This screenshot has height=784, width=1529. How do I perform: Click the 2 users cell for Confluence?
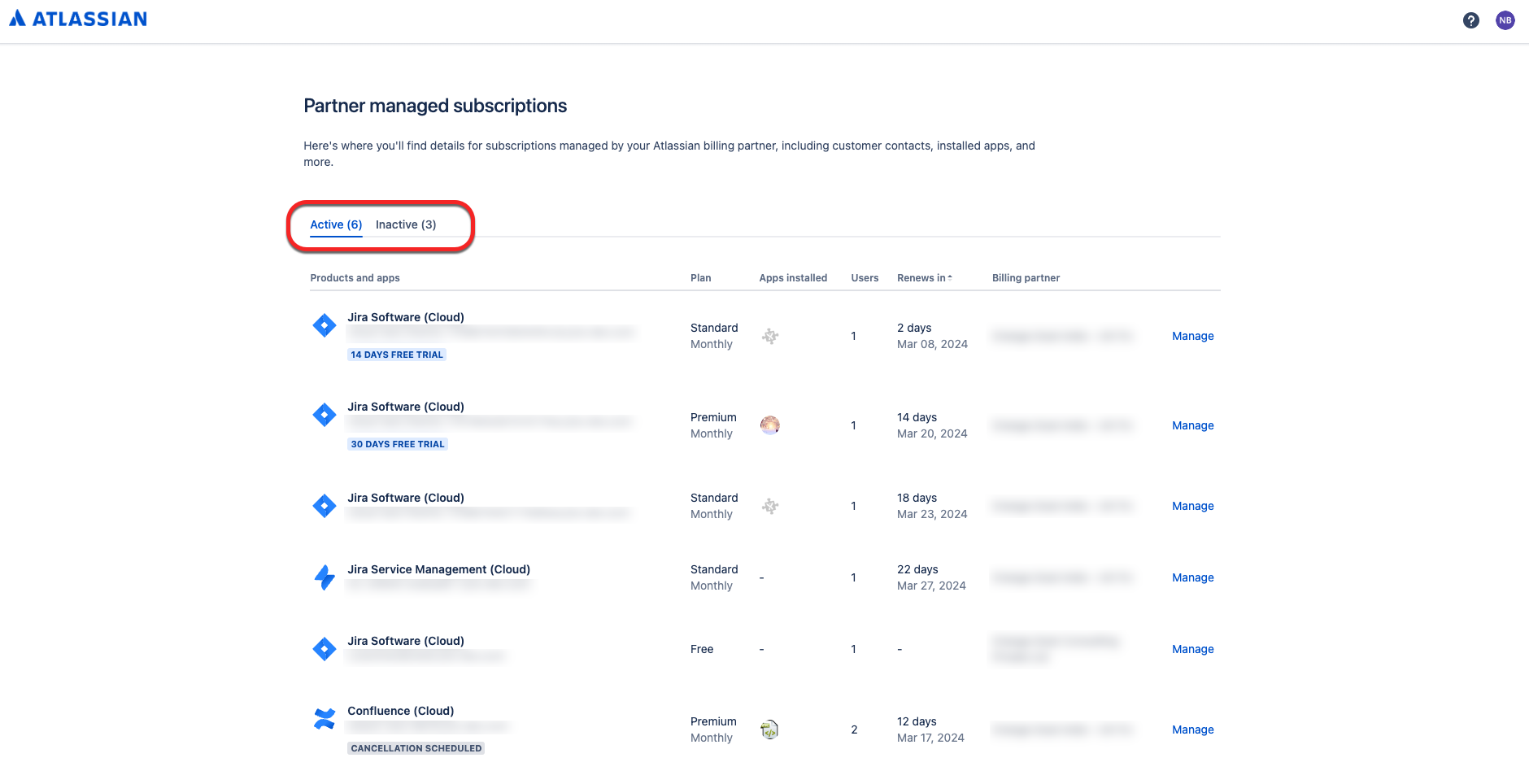coord(854,730)
